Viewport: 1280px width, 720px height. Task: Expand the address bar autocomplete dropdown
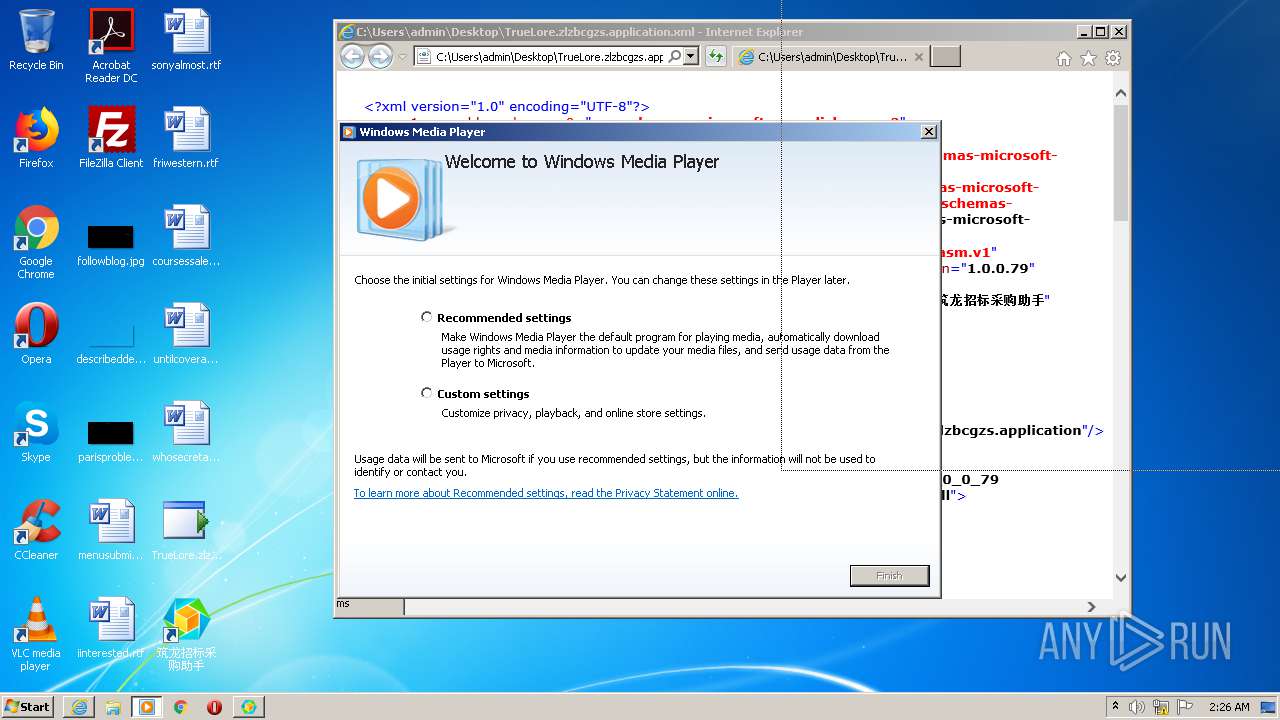(691, 57)
